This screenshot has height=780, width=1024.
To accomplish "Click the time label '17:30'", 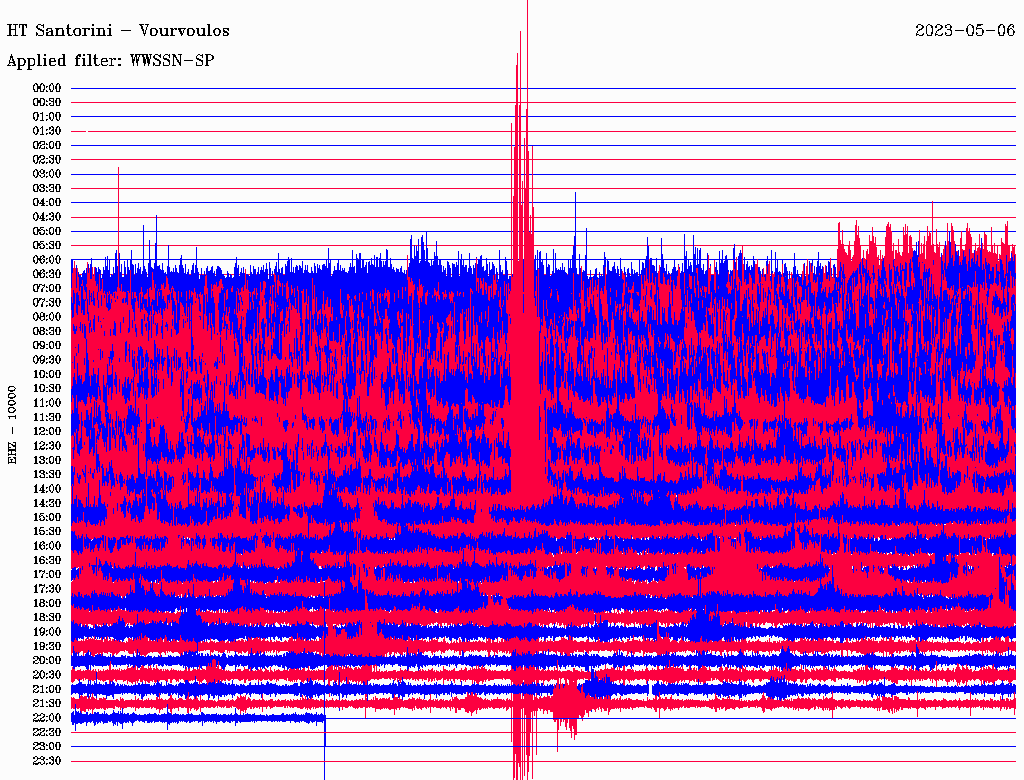I will 47,589.
